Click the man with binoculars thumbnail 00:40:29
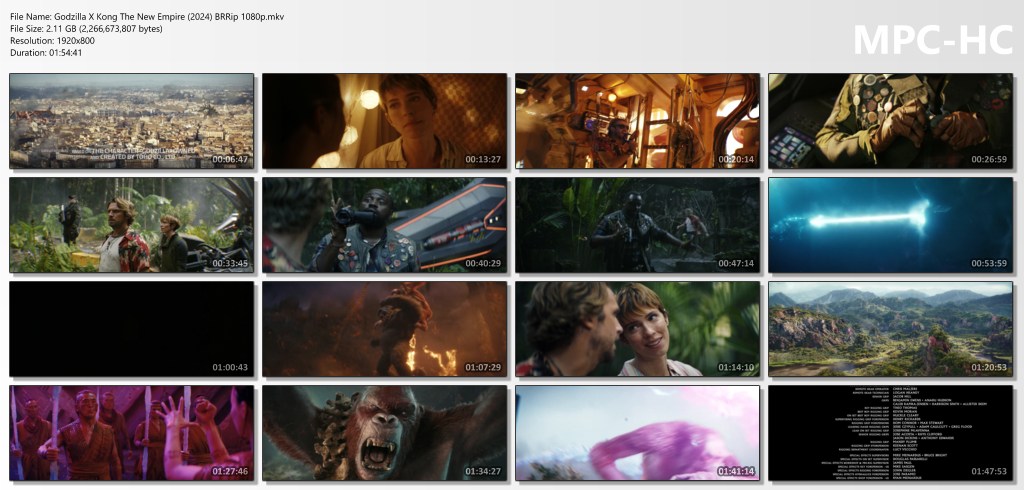The image size is (1024, 490). point(384,225)
